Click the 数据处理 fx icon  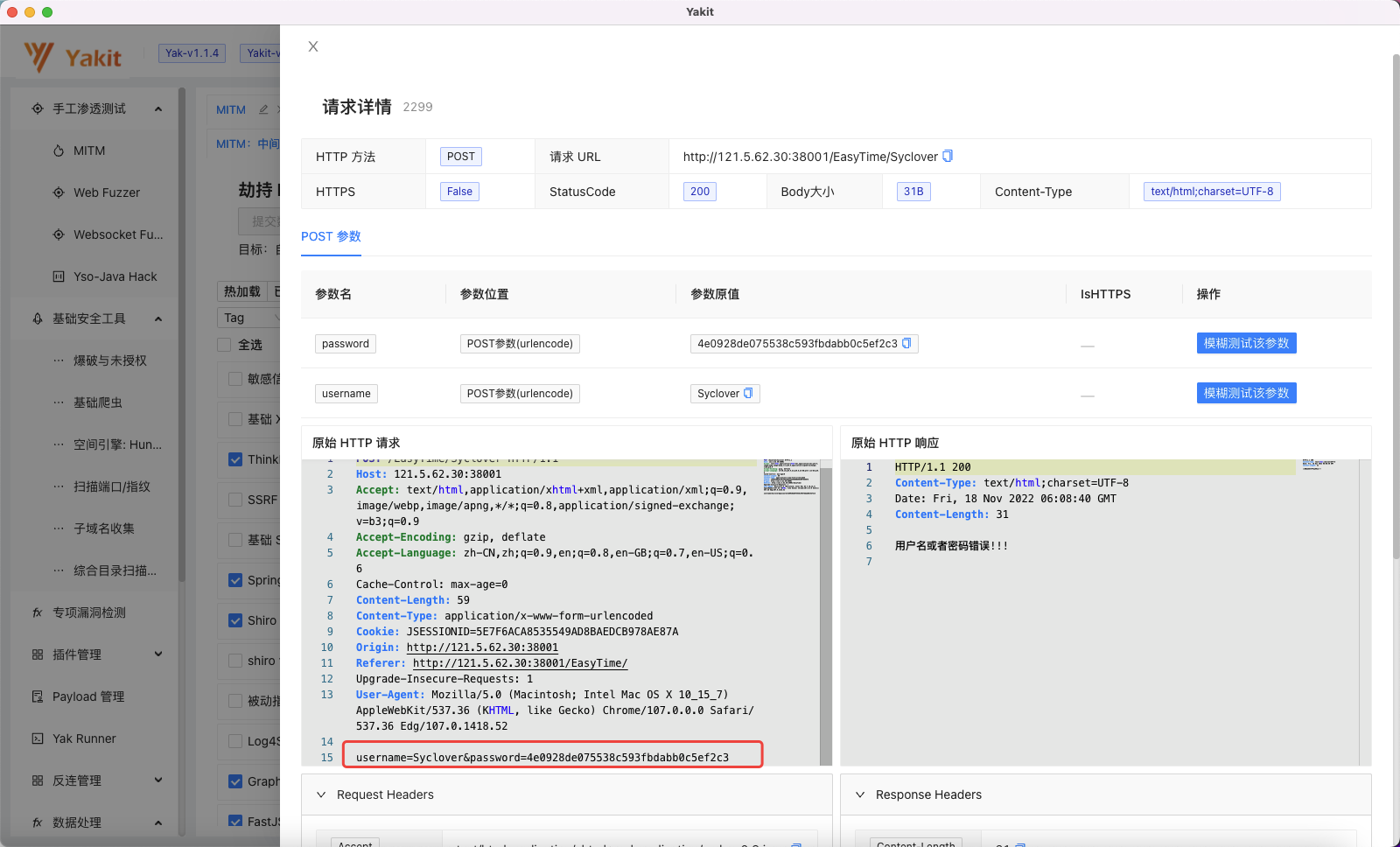[x=38, y=822]
